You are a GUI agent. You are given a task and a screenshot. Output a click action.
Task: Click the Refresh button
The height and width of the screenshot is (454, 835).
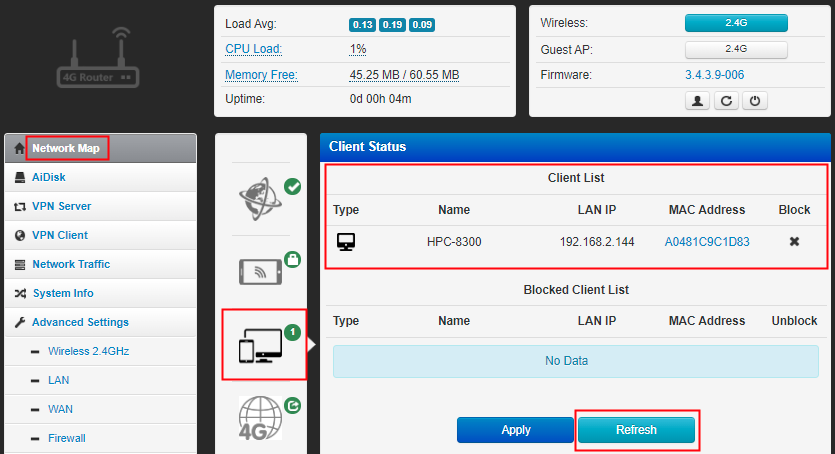[x=636, y=430]
